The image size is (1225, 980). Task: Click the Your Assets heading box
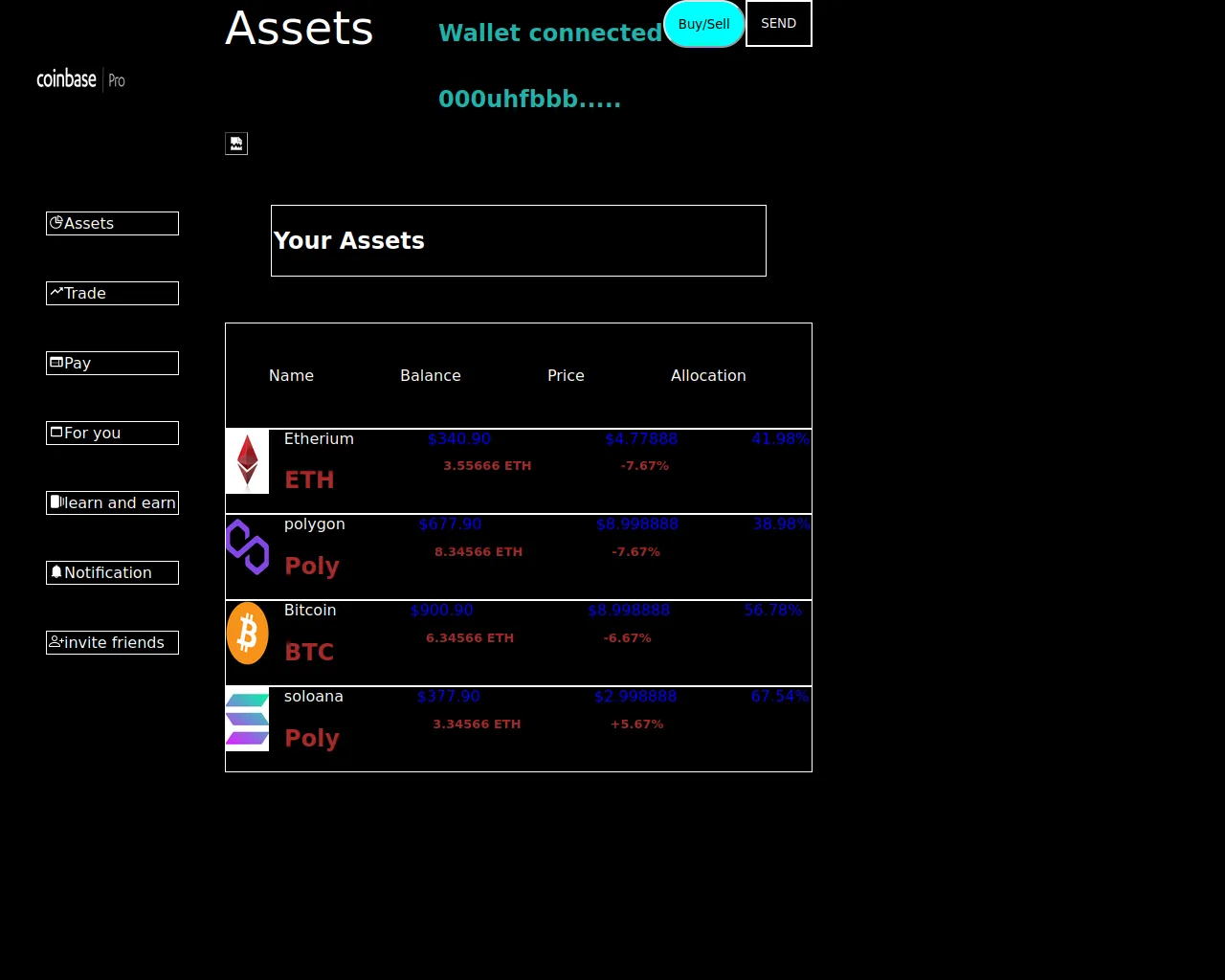point(519,240)
